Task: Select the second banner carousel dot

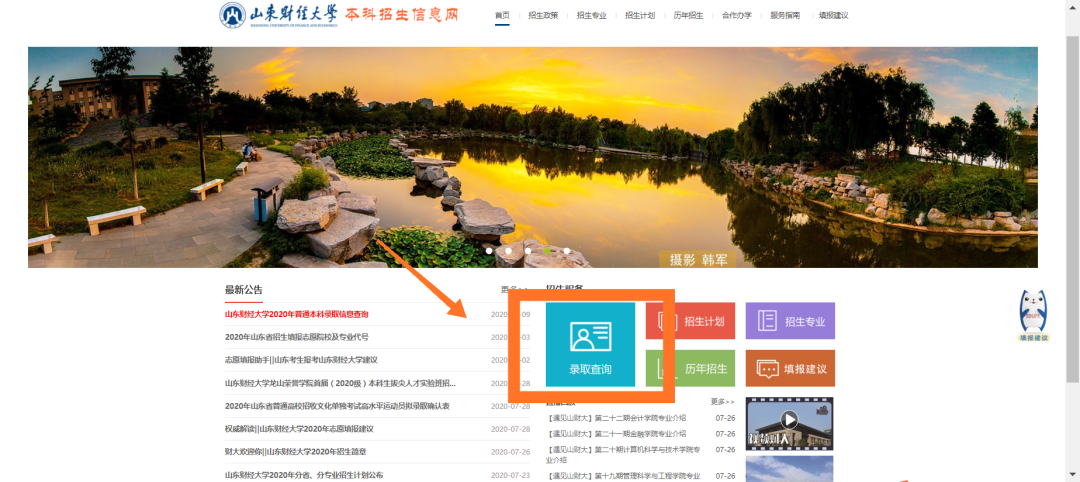Action: [508, 251]
